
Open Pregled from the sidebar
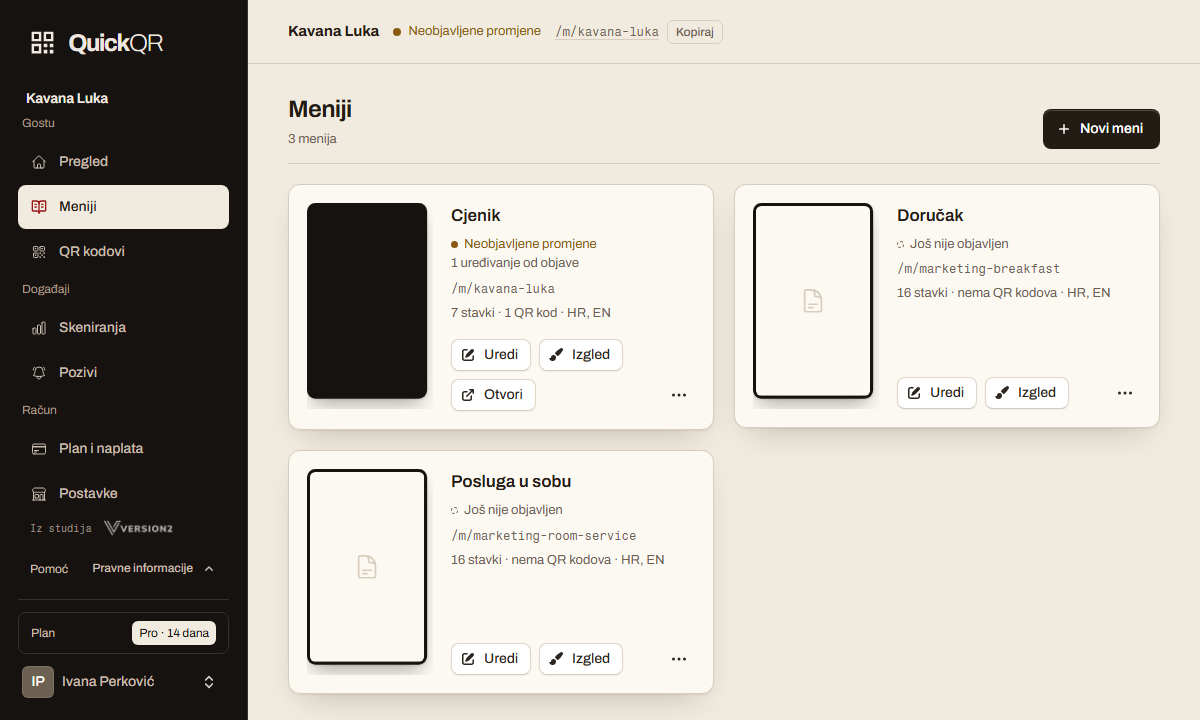coord(123,161)
